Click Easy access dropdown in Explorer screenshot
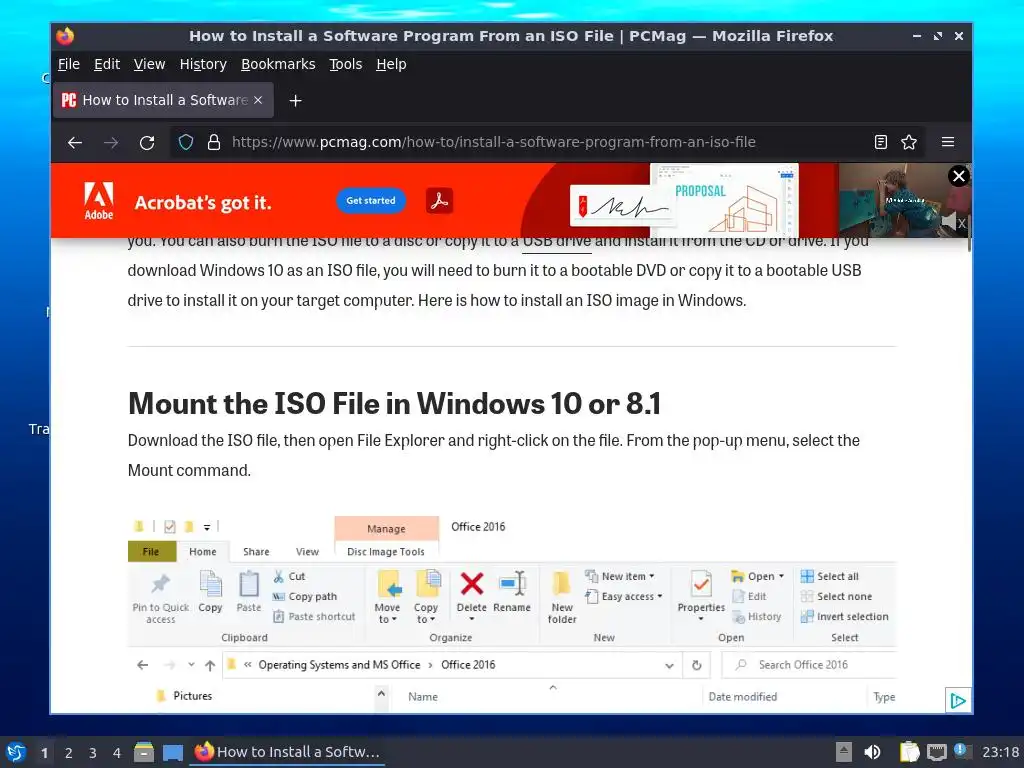The width and height of the screenshot is (1024, 768). tap(624, 596)
